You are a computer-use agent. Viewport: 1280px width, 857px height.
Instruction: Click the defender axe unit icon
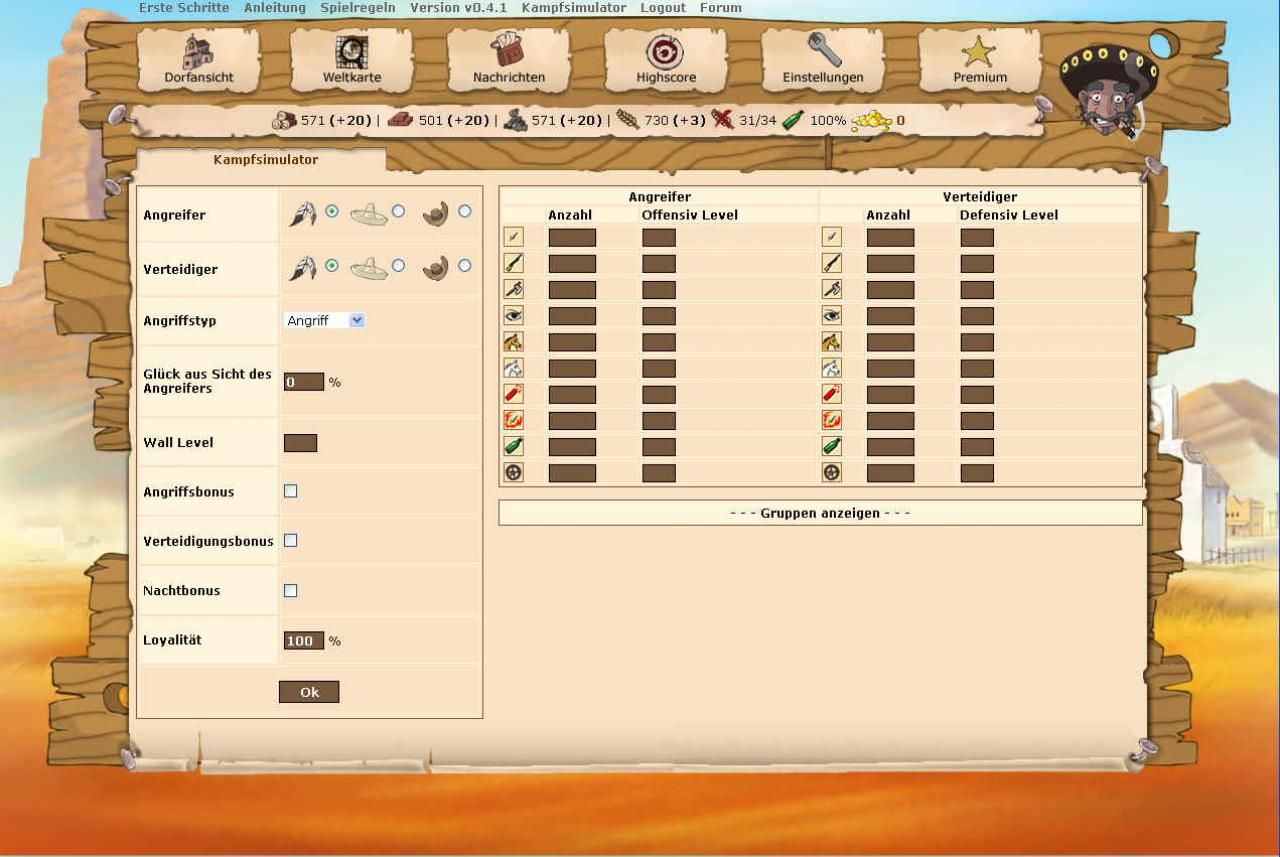831,289
